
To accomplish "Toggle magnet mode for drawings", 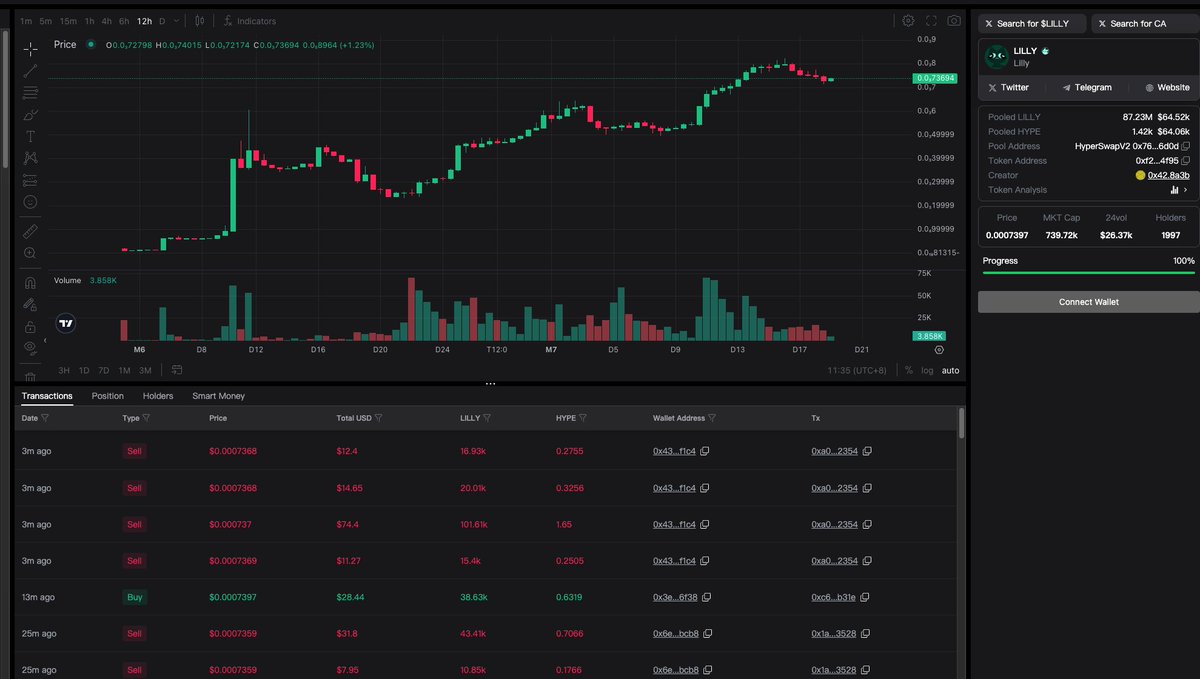I will (x=30, y=283).
